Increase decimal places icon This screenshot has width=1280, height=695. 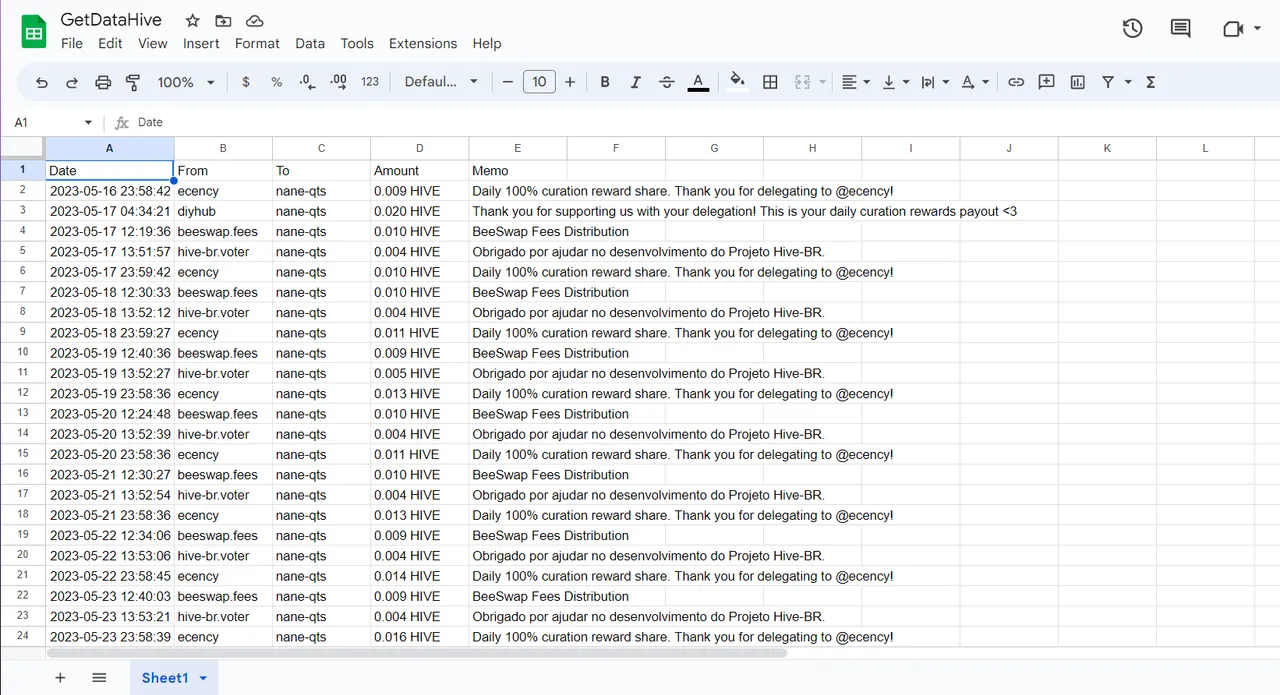[x=338, y=82]
